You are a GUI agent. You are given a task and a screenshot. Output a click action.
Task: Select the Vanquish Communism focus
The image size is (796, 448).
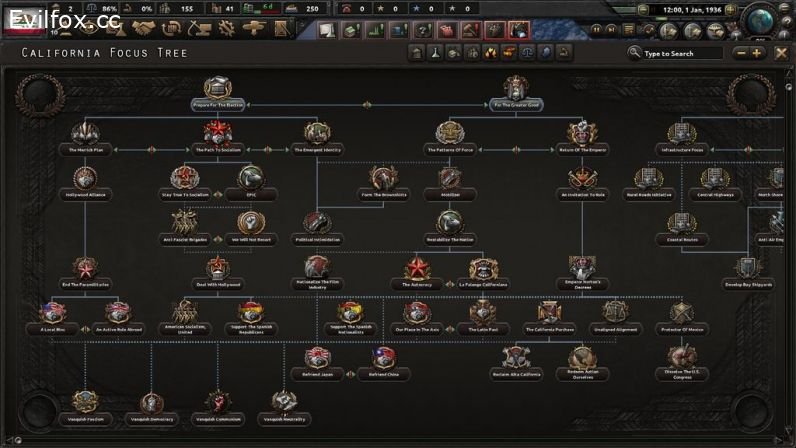tap(216, 404)
